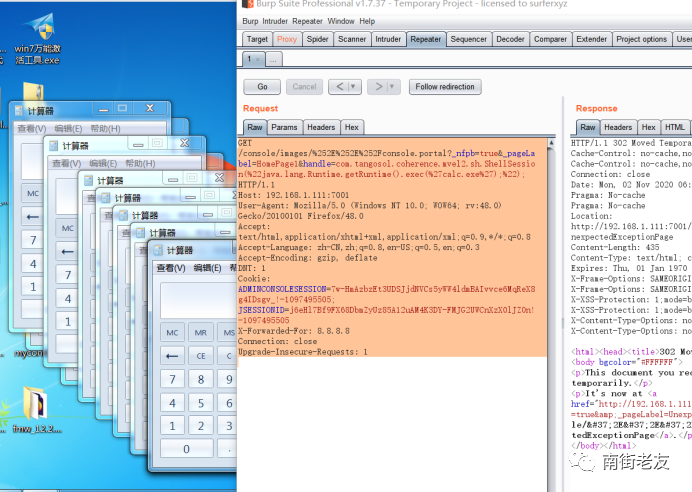Add a new Repeater tab with ellipsis
Image resolution: width=692 pixels, height=492 pixels.
click(273, 59)
